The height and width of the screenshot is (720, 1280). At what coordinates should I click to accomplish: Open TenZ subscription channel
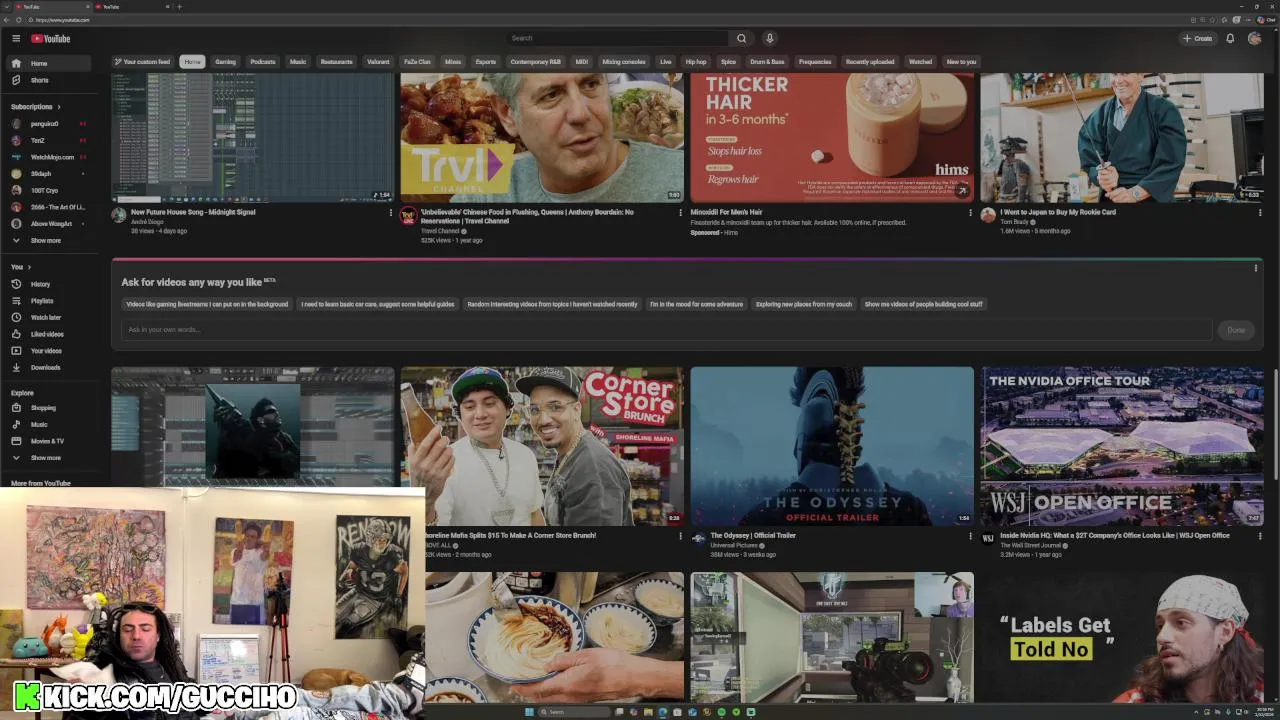click(x=47, y=140)
